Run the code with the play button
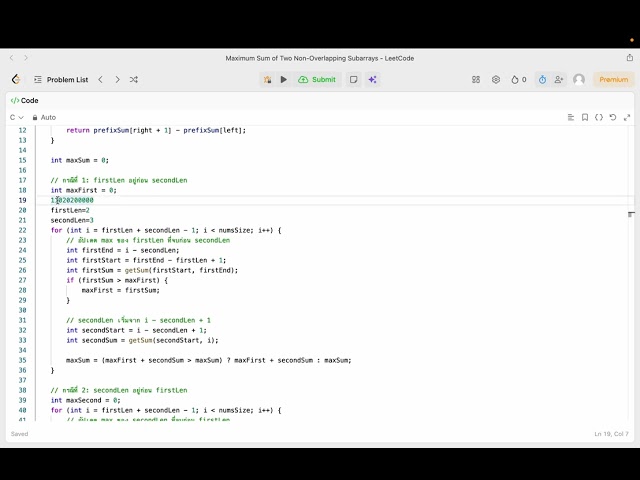This screenshot has height=480, width=640. point(284,80)
